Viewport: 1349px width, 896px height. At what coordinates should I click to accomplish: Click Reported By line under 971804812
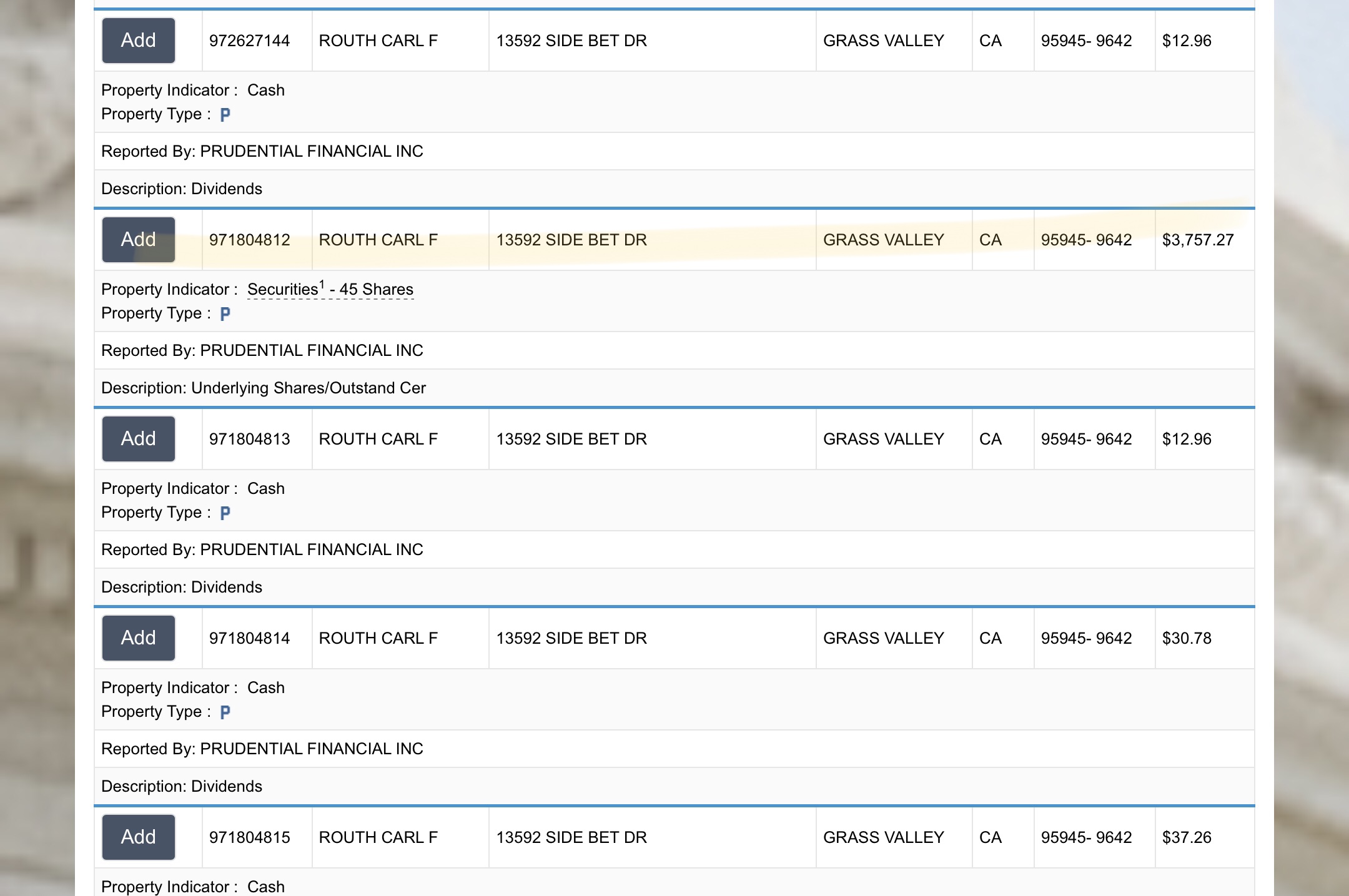(262, 350)
